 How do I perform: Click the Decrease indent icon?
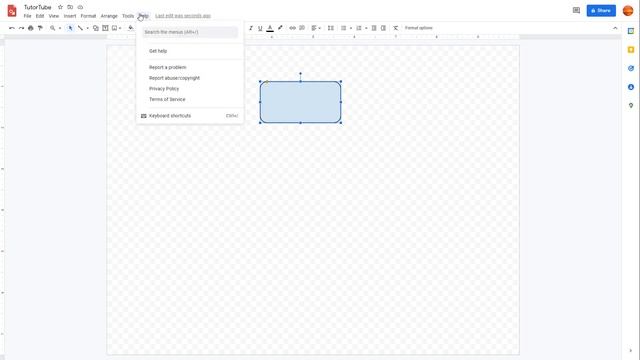[x=374, y=28]
